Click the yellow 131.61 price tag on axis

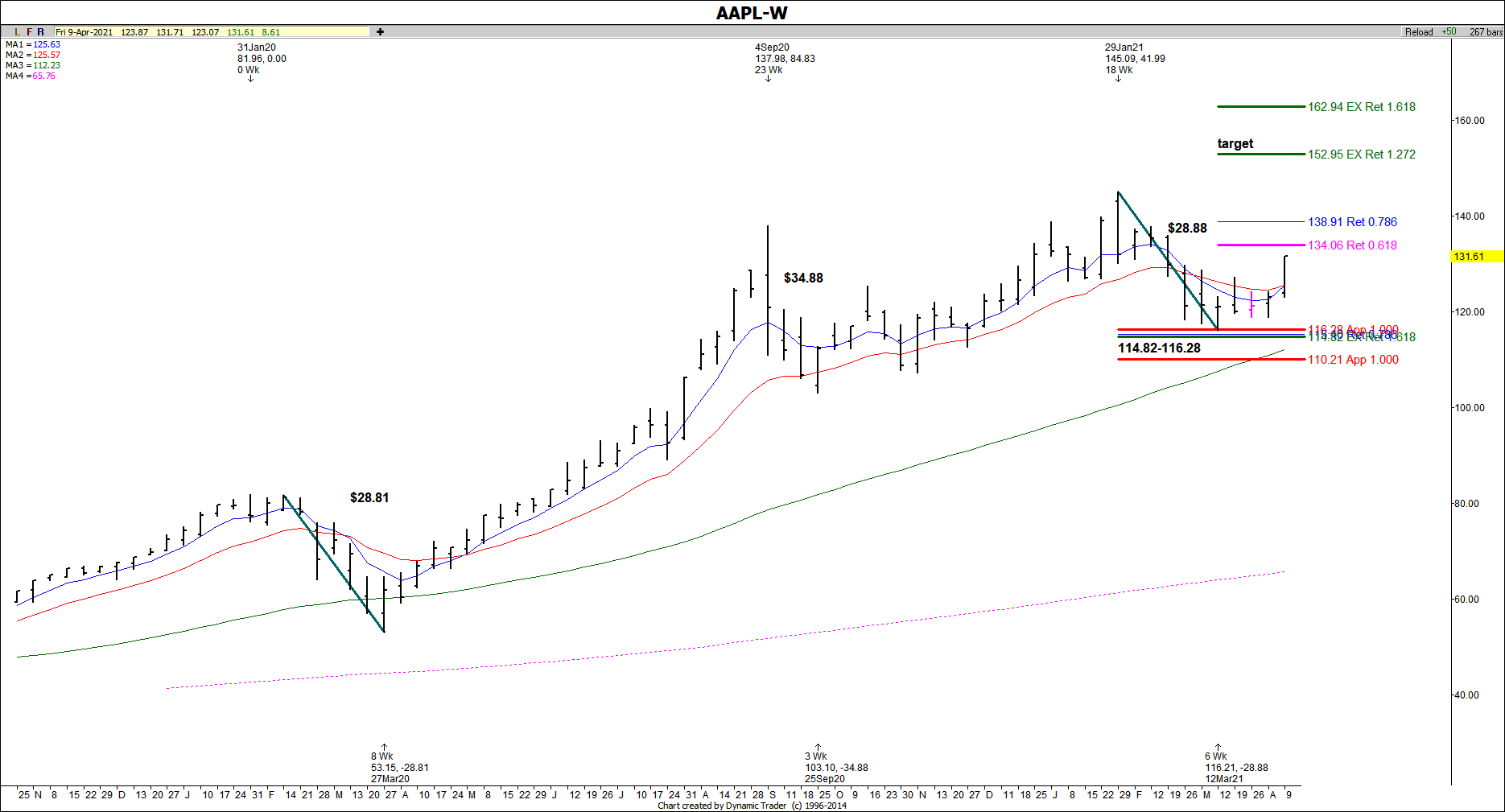click(1477, 256)
